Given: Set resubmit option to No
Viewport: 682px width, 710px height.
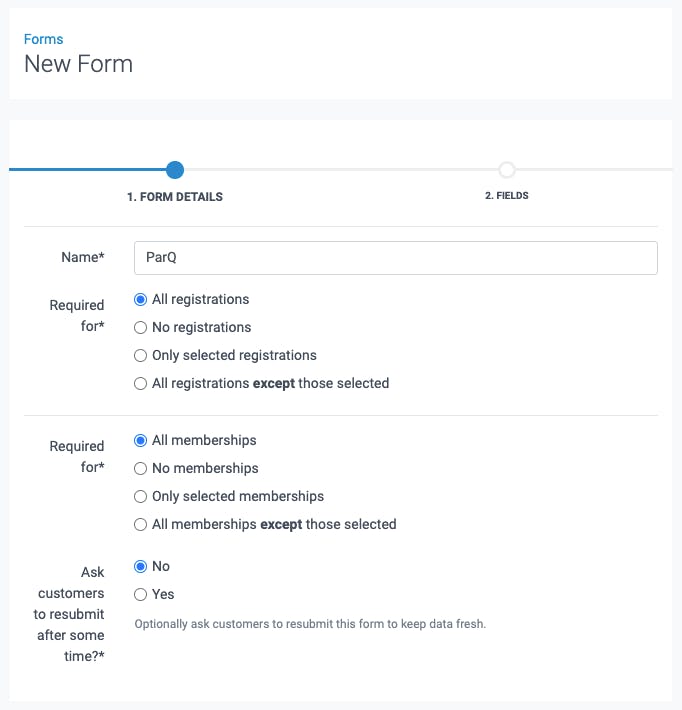Looking at the screenshot, I should click(141, 566).
